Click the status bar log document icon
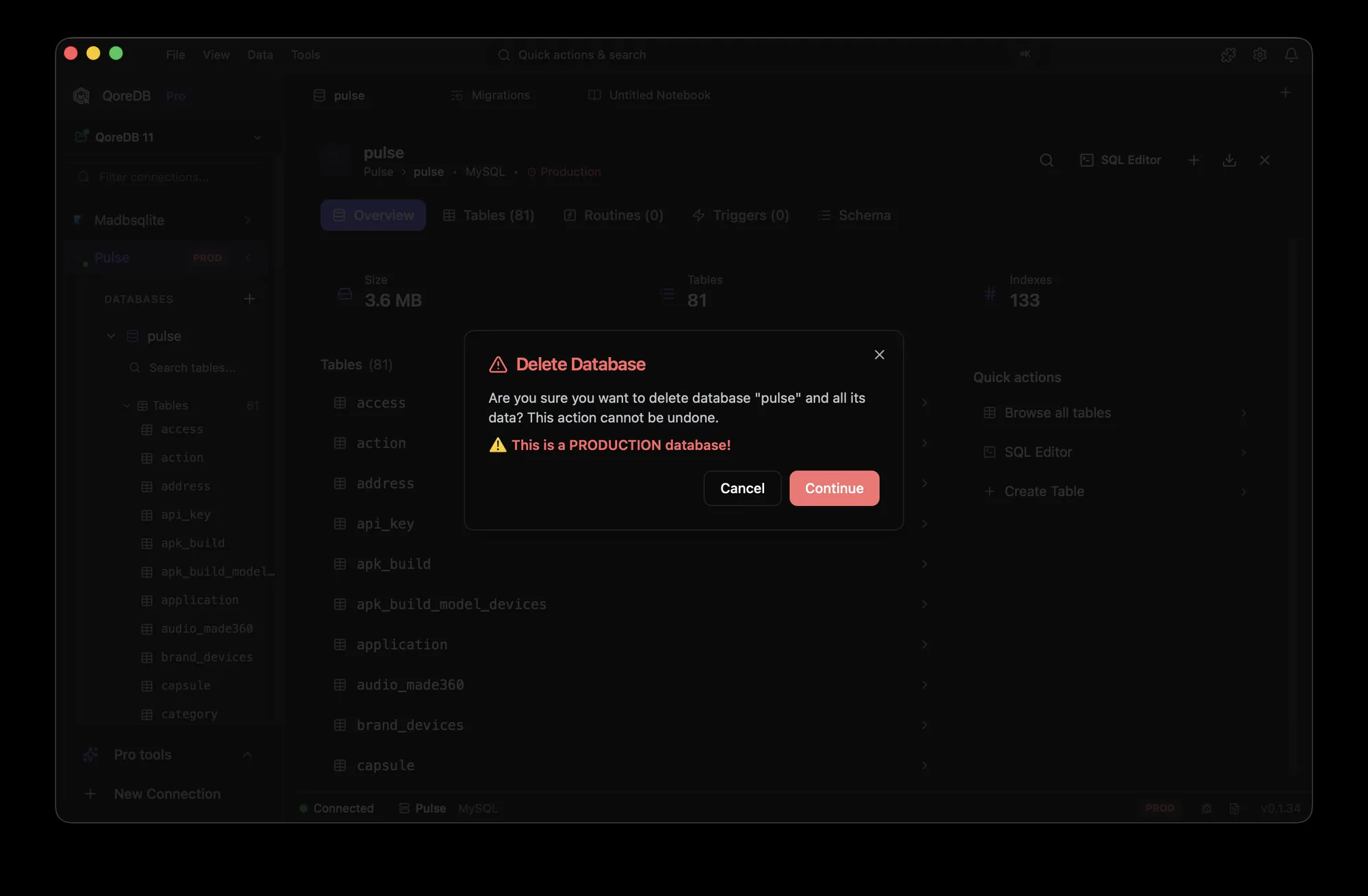This screenshot has height=896, width=1368. (x=1234, y=808)
